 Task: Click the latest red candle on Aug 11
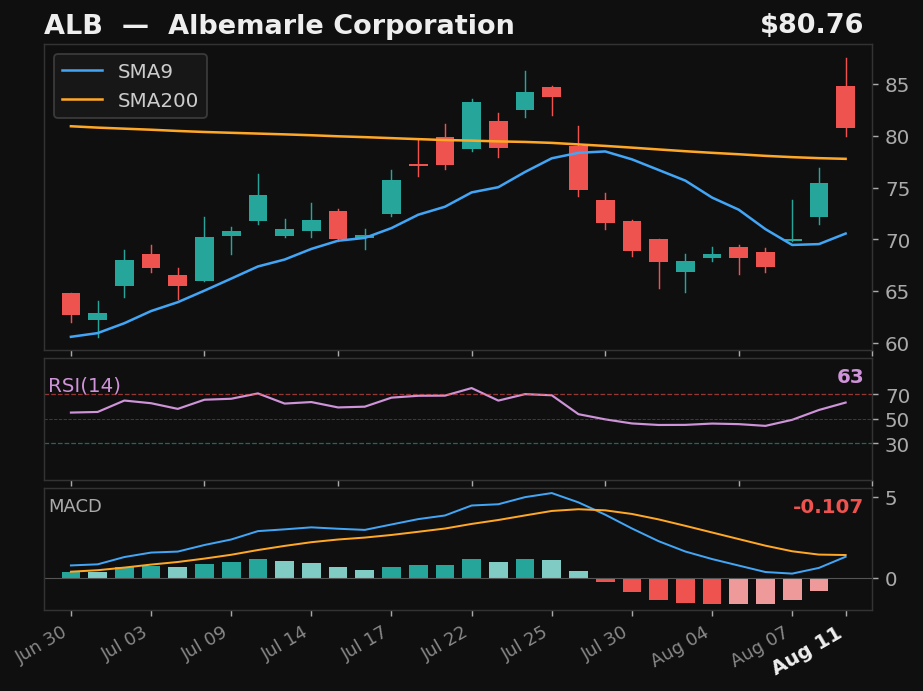(x=846, y=107)
